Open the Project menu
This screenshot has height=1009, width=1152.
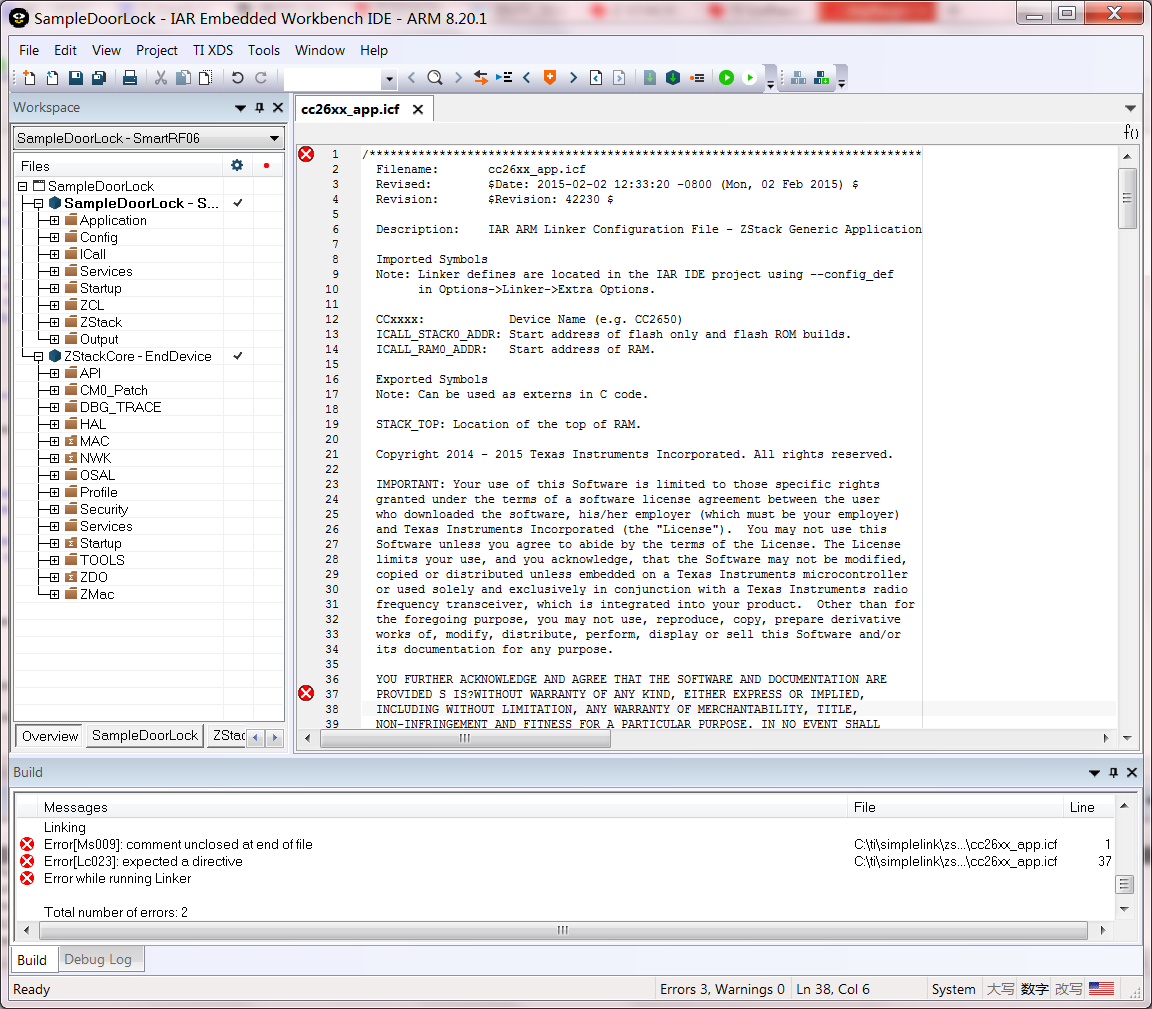click(156, 50)
